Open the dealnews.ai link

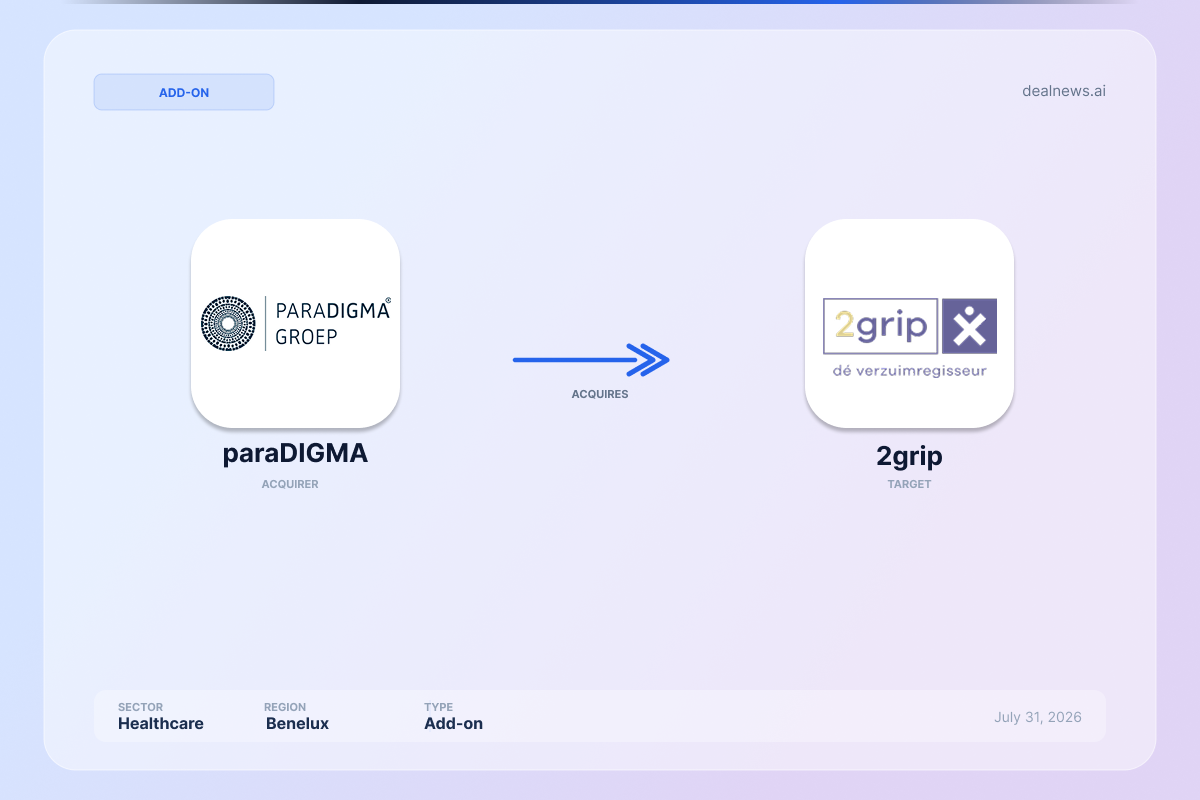1064,91
